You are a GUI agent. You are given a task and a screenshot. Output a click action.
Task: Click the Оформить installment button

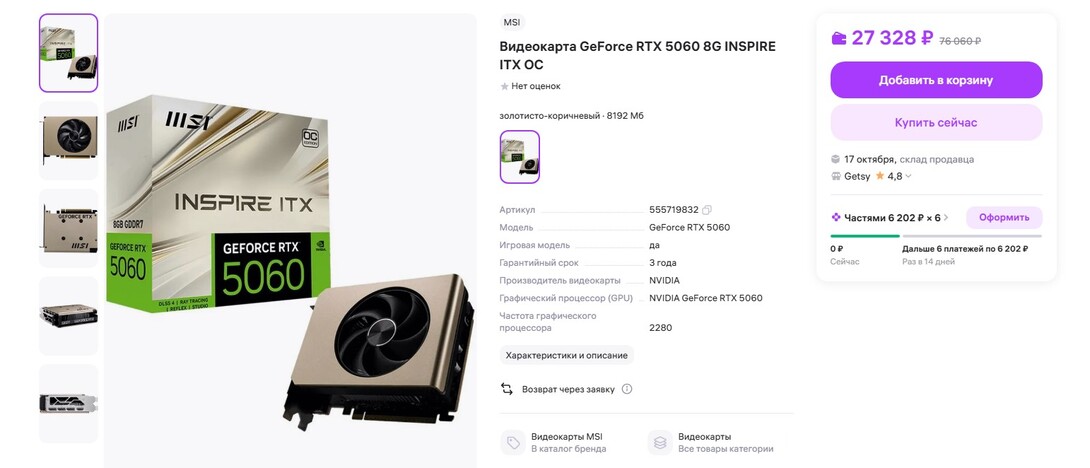(1004, 218)
